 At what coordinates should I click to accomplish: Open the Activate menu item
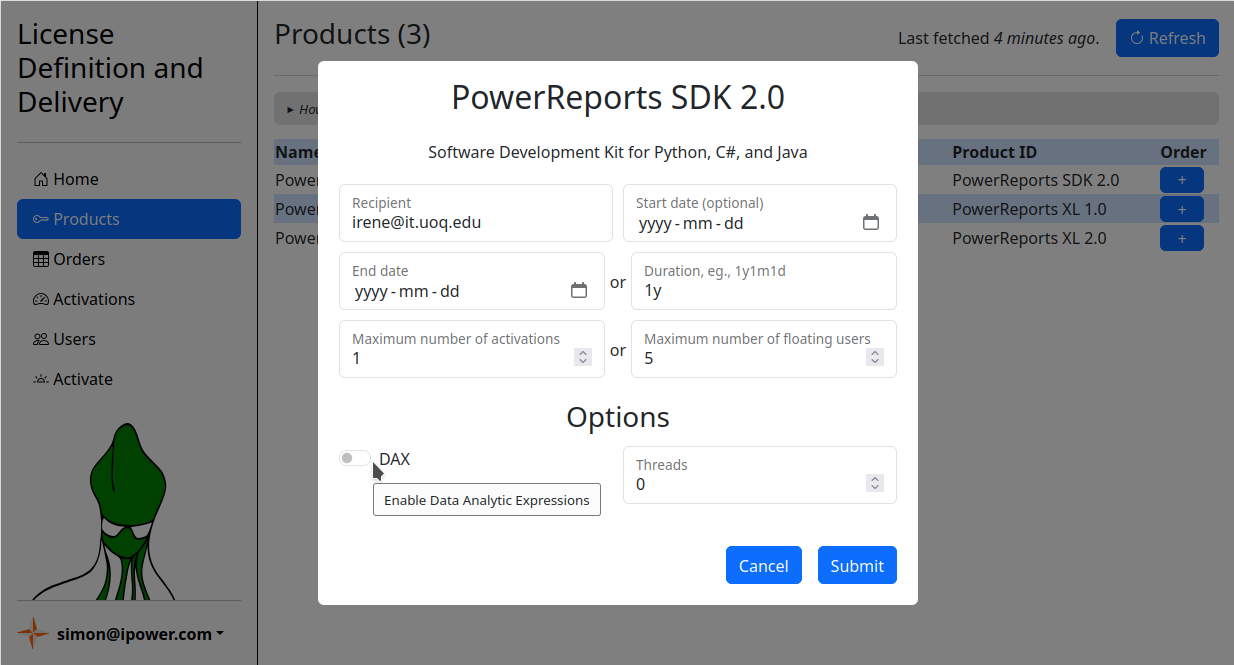82,379
